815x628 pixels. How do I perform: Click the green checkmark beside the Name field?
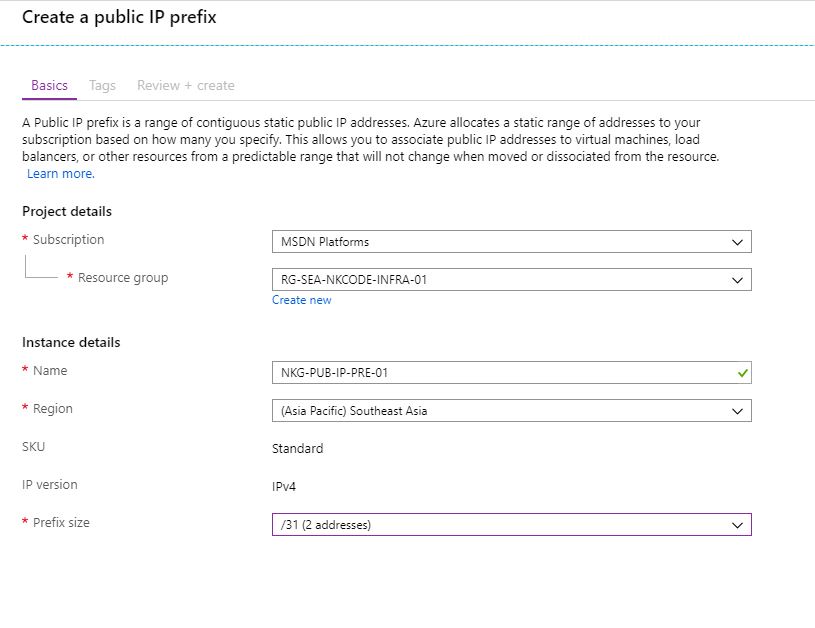click(741, 370)
